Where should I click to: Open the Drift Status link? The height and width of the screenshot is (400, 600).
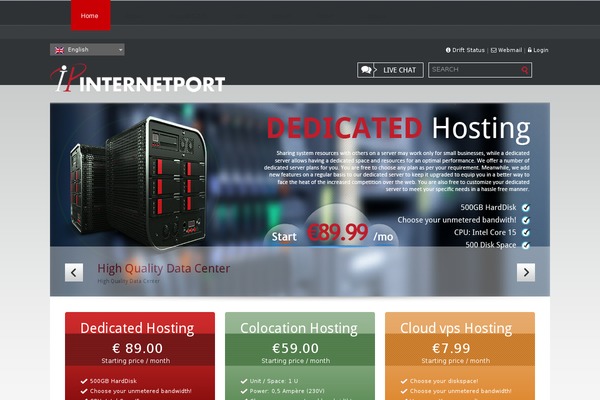point(468,50)
